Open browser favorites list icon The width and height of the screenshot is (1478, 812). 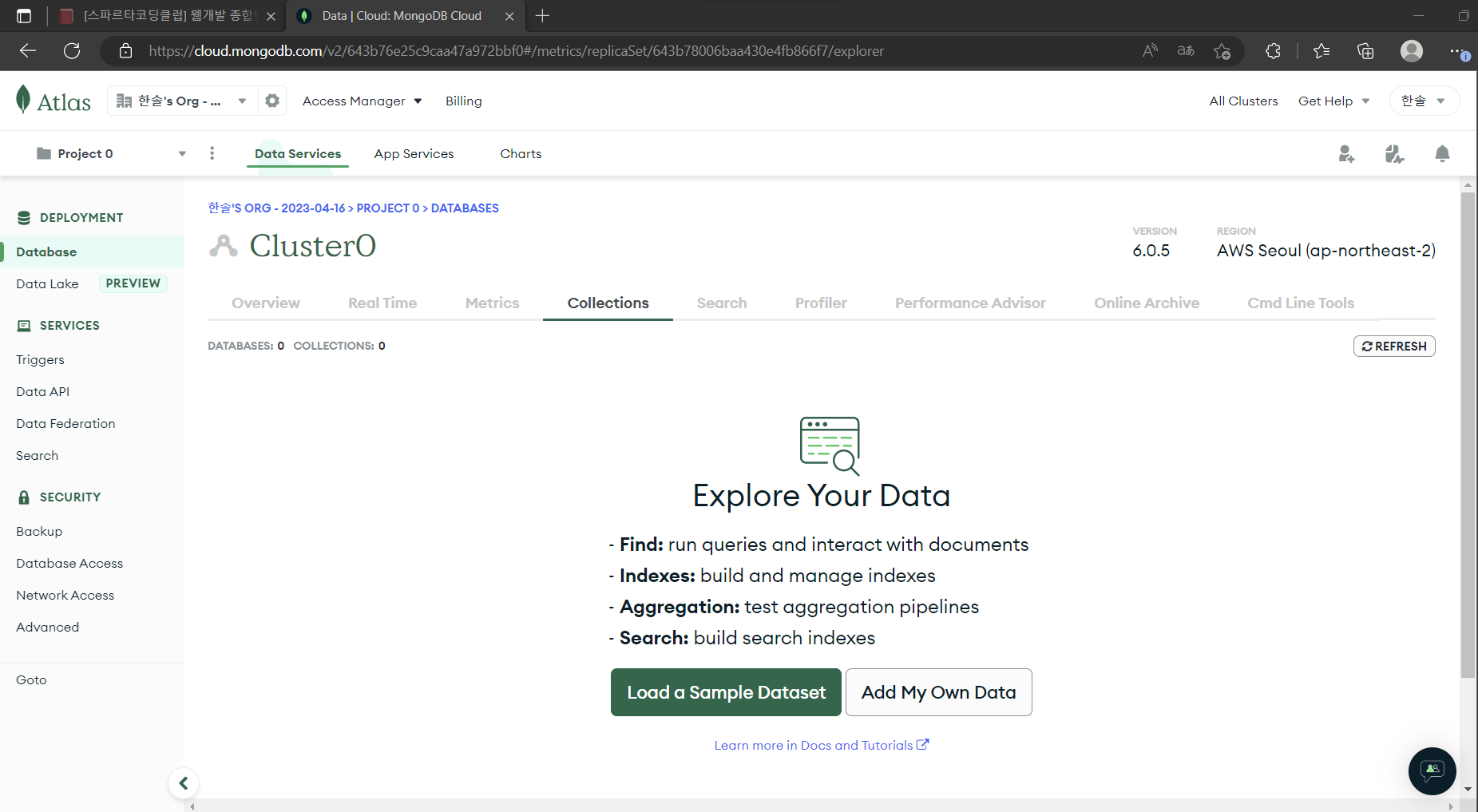click(x=1321, y=51)
